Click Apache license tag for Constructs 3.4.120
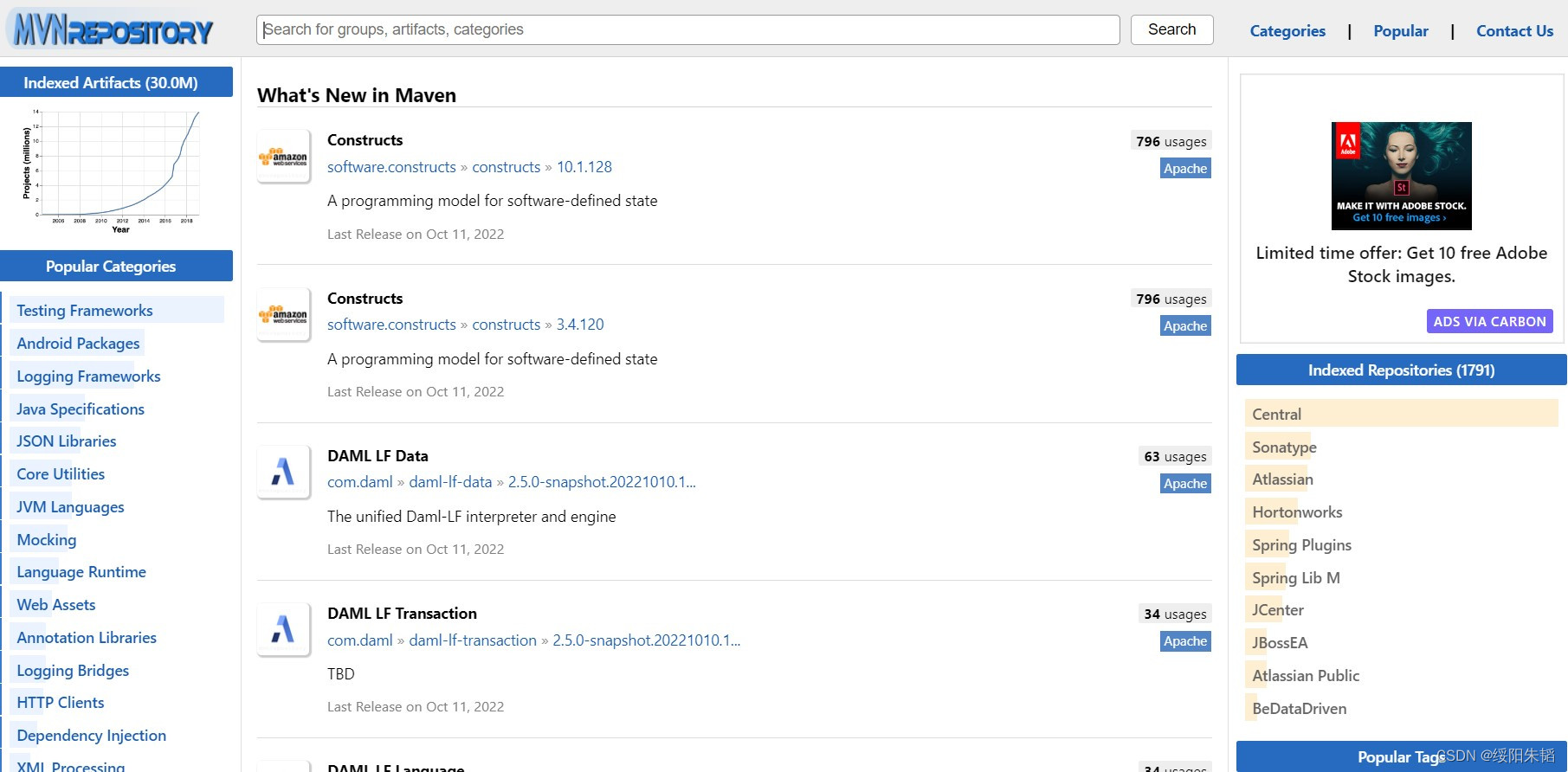Image resolution: width=1568 pixels, height=772 pixels. (1185, 326)
